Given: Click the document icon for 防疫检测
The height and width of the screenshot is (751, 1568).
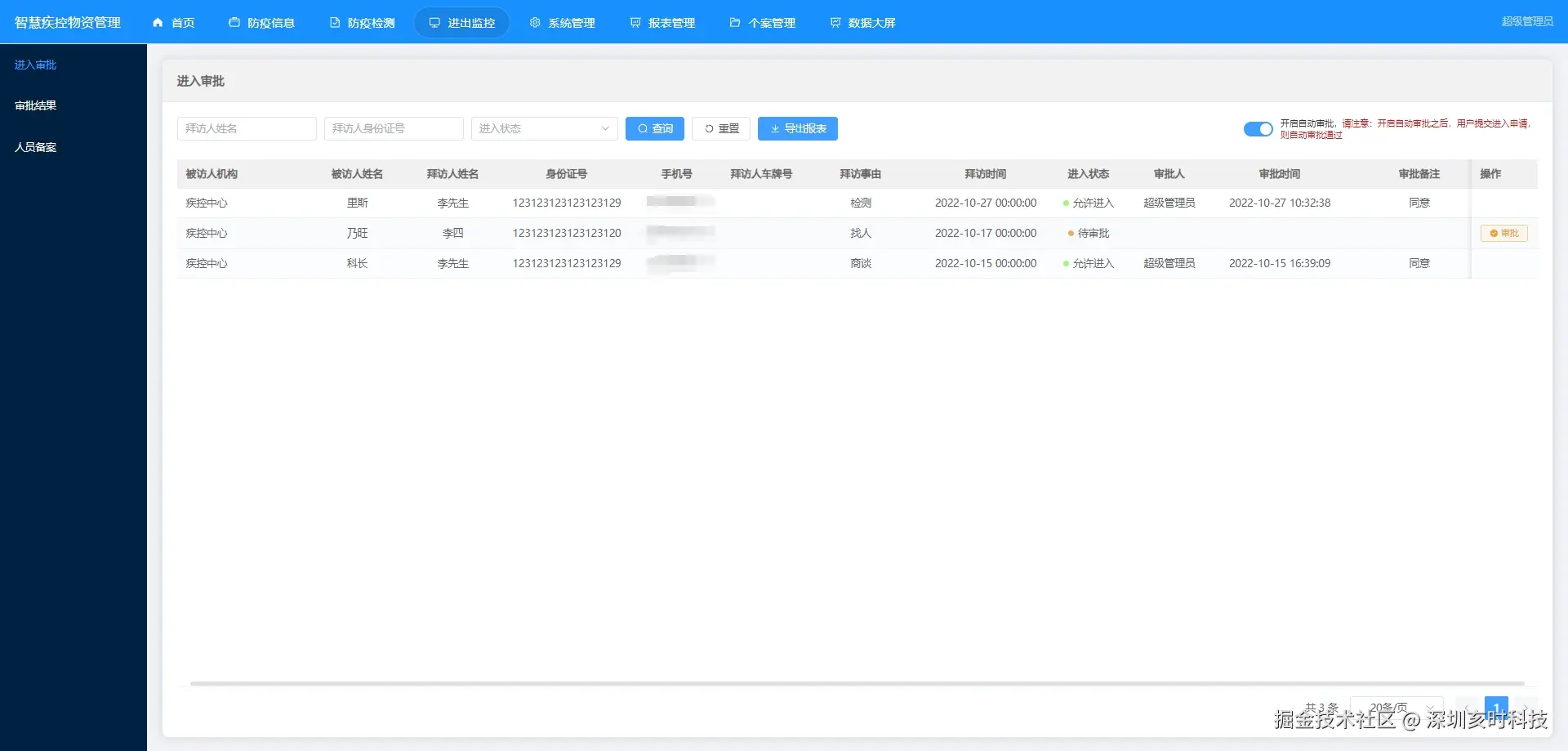Looking at the screenshot, I should point(335,23).
